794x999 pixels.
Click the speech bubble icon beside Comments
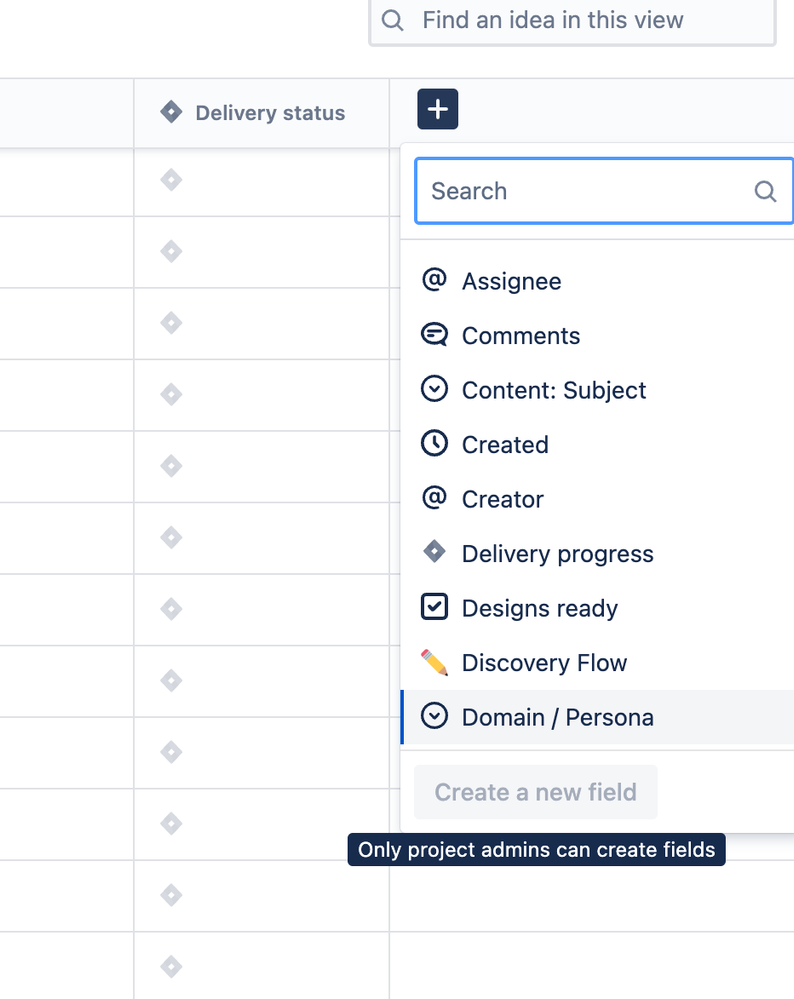pos(434,336)
